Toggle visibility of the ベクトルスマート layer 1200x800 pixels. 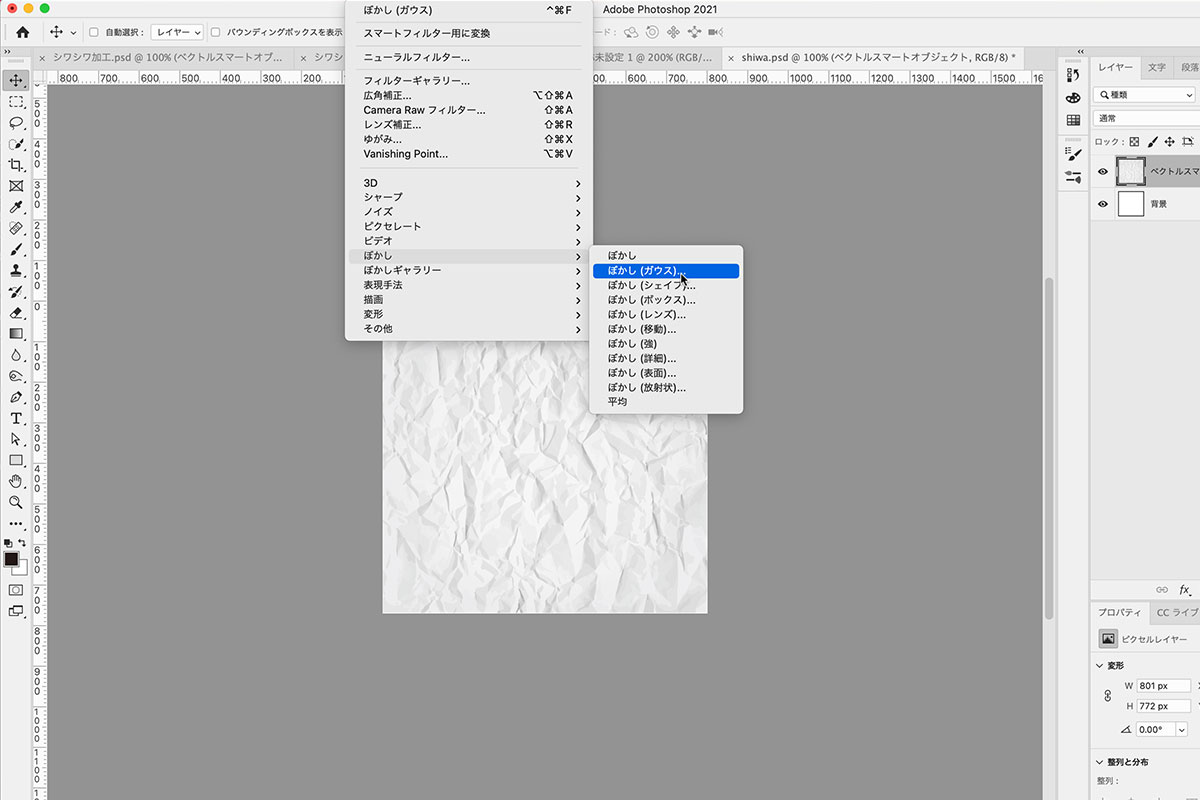pos(1103,172)
